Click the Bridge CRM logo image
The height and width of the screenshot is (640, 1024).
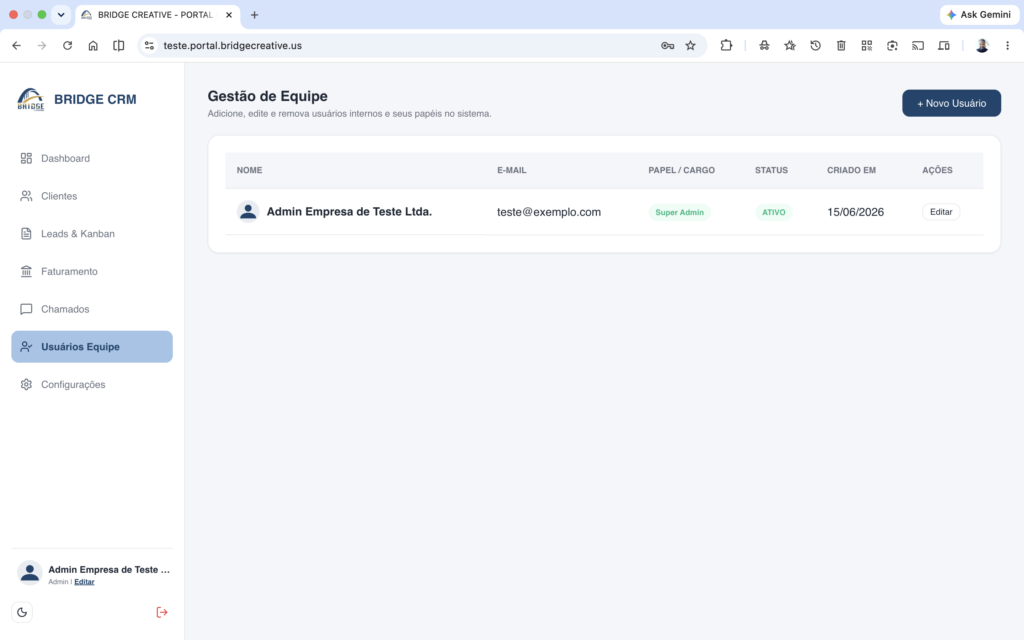pyautogui.click(x=31, y=99)
